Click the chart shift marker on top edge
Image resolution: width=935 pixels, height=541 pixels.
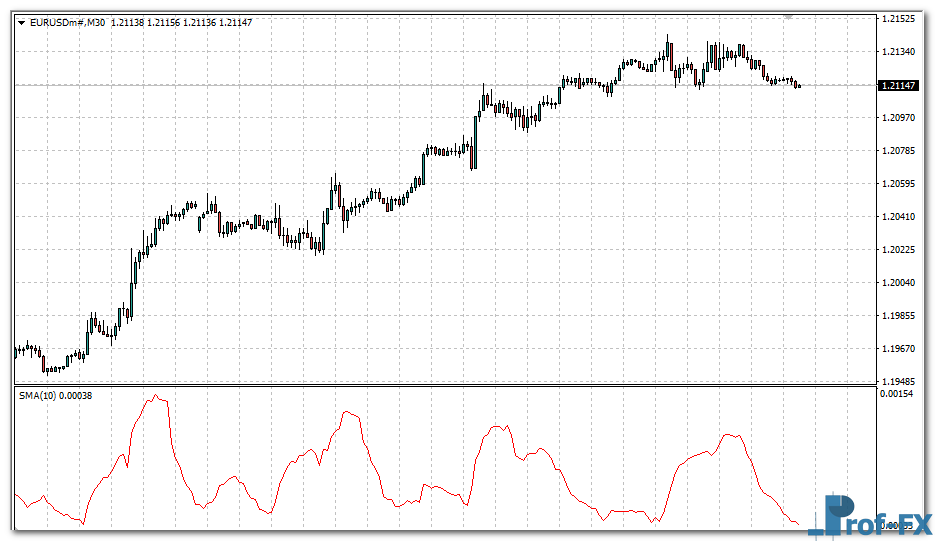pos(788,16)
